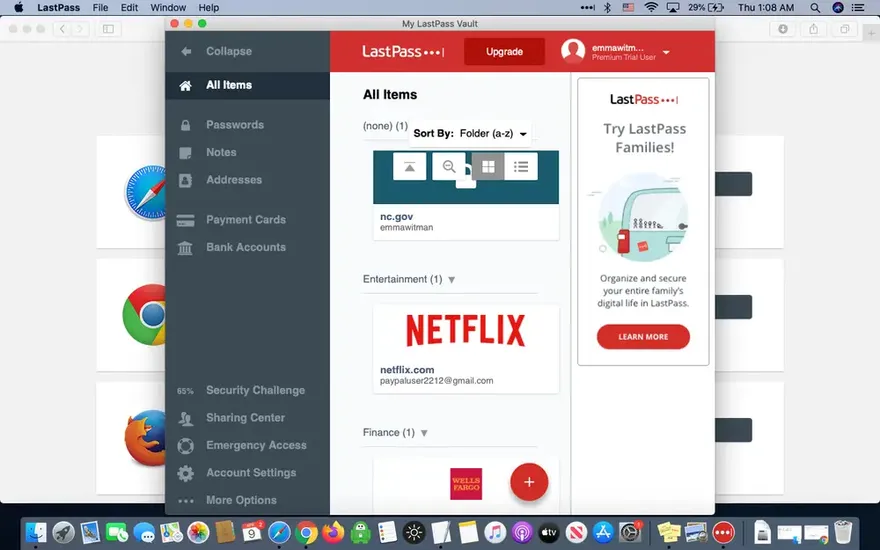This screenshot has width=880, height=550.
Task: Collapse the Entertainment folder group
Action: [x=451, y=280]
